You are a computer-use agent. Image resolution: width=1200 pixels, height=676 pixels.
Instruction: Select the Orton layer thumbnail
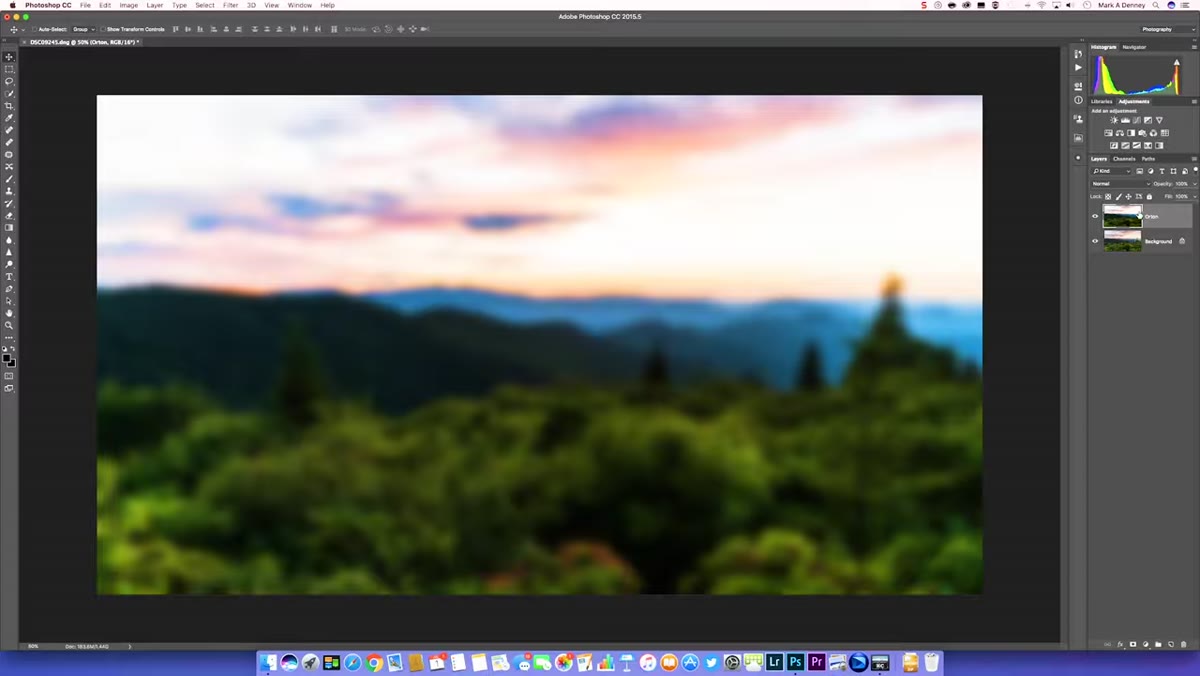(x=1122, y=216)
